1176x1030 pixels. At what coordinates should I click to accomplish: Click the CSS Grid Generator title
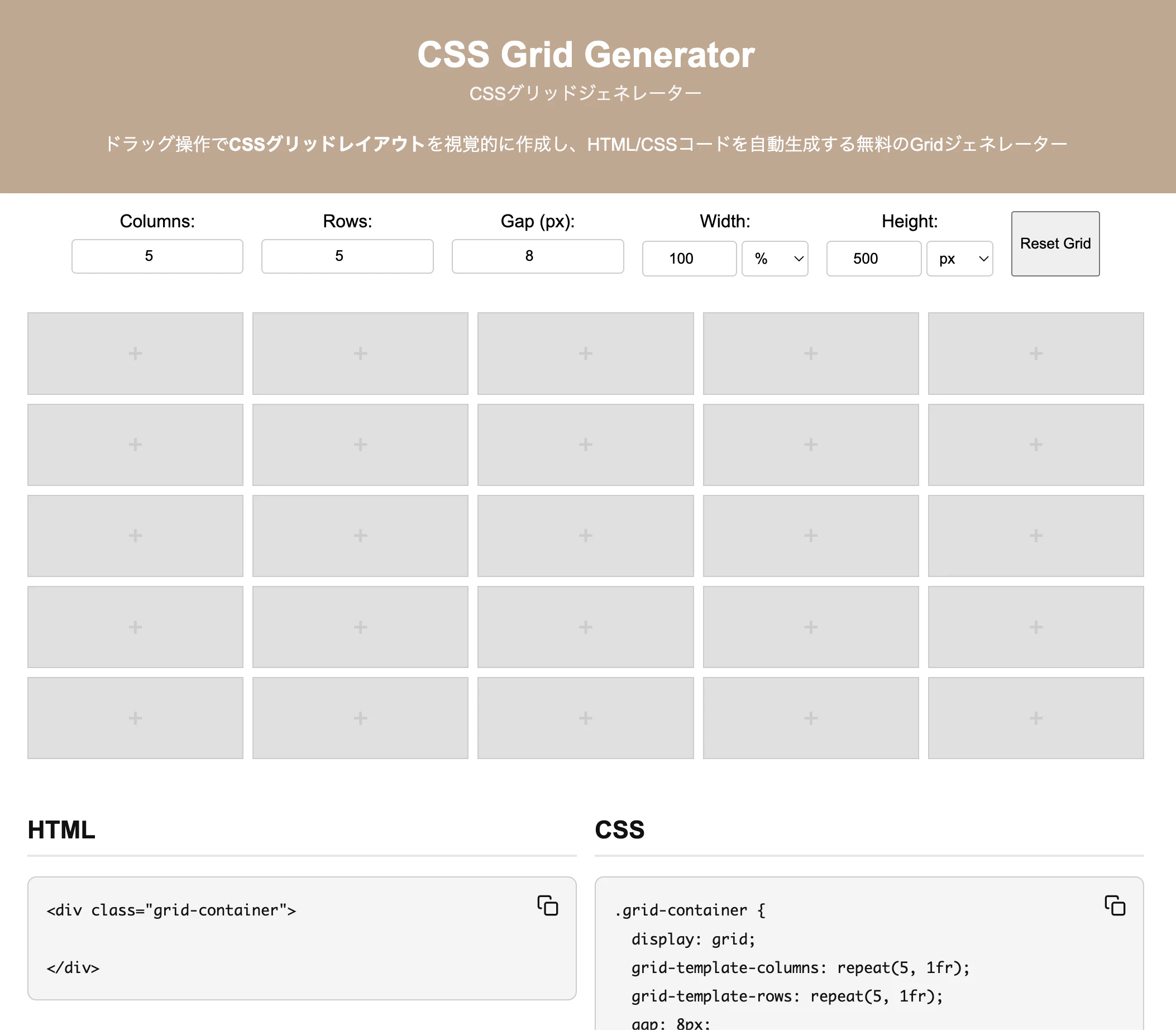[x=585, y=55]
